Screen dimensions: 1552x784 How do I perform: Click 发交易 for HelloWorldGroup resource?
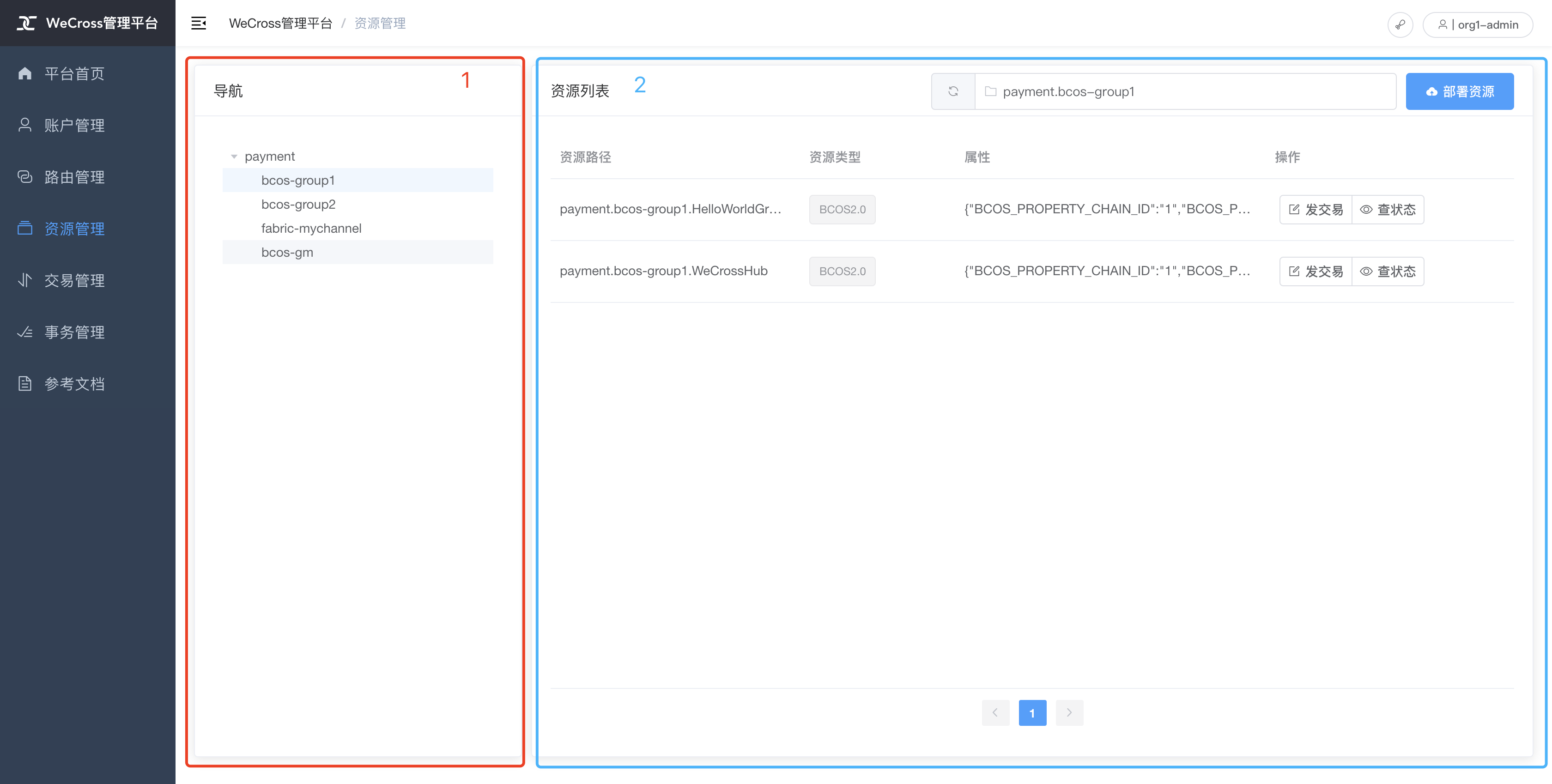[1316, 210]
